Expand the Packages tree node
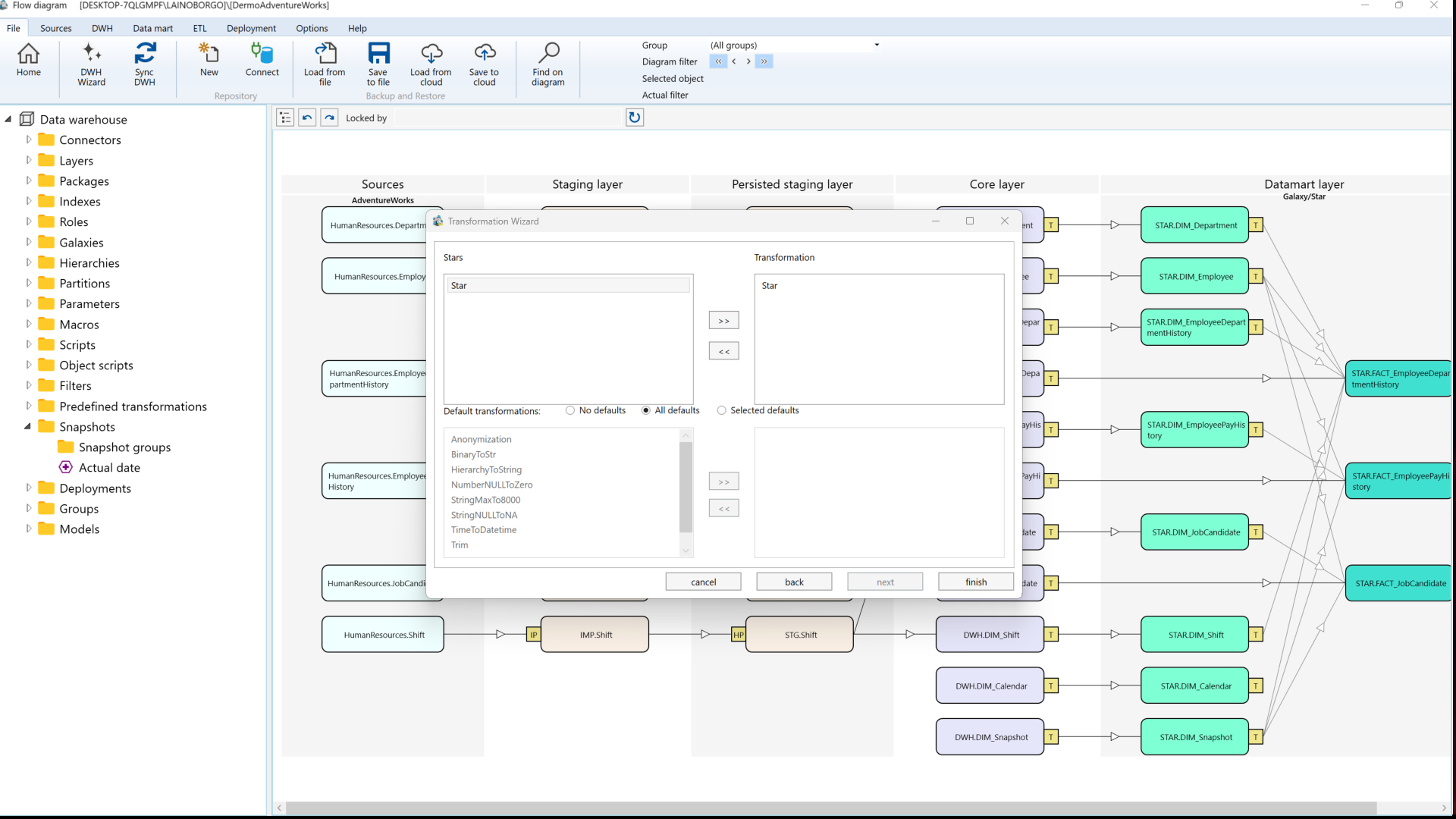This screenshot has height=819, width=1456. tap(29, 180)
